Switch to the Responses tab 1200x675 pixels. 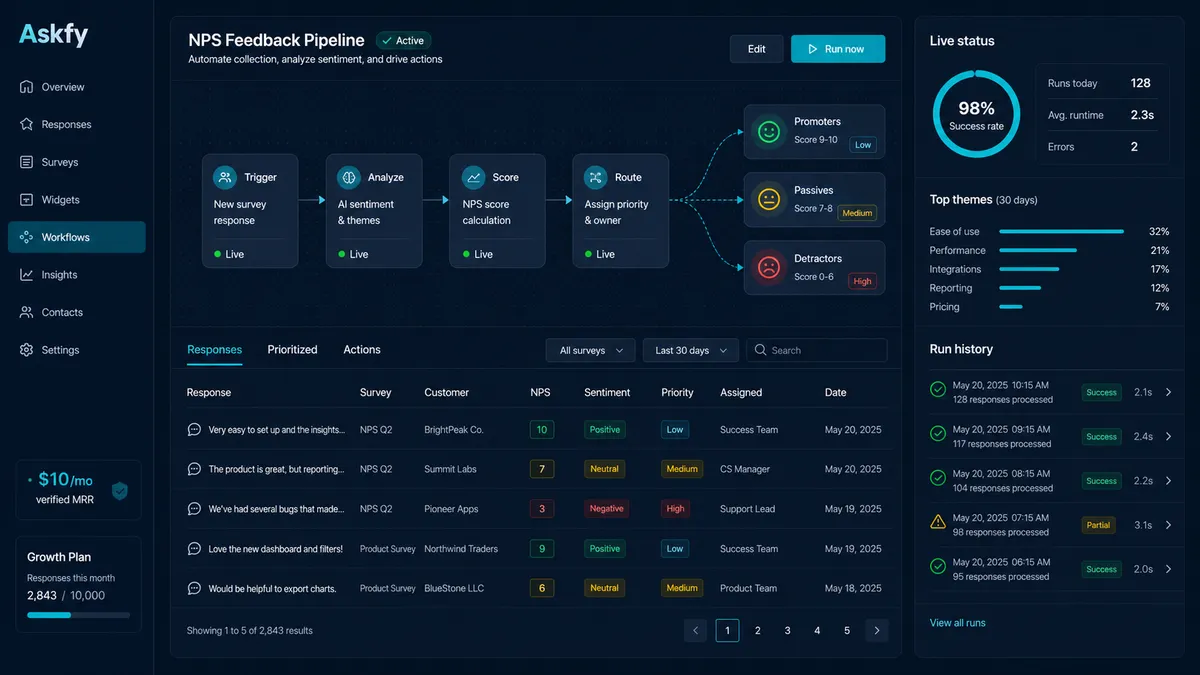[x=214, y=350]
